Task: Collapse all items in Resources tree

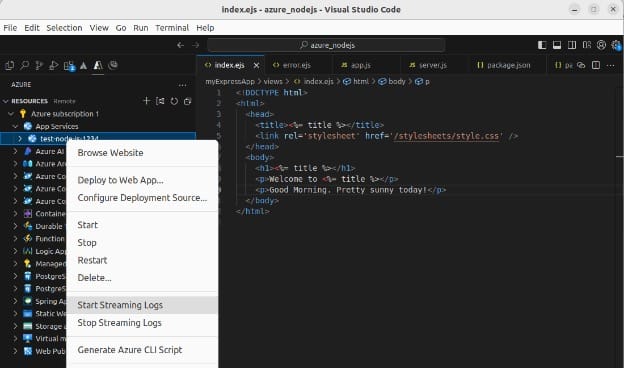Action: click(x=187, y=101)
